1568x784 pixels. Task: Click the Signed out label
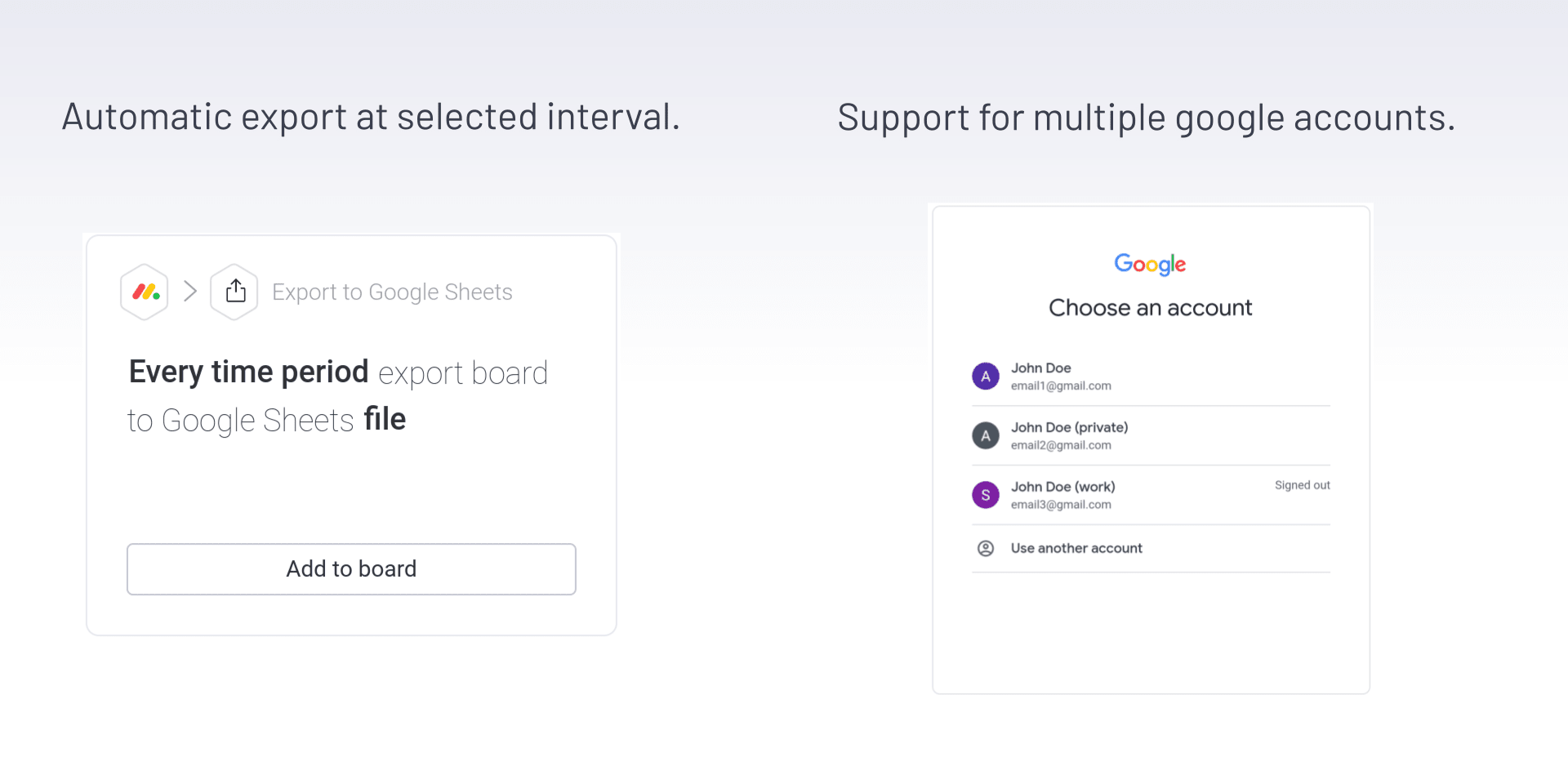click(1302, 485)
